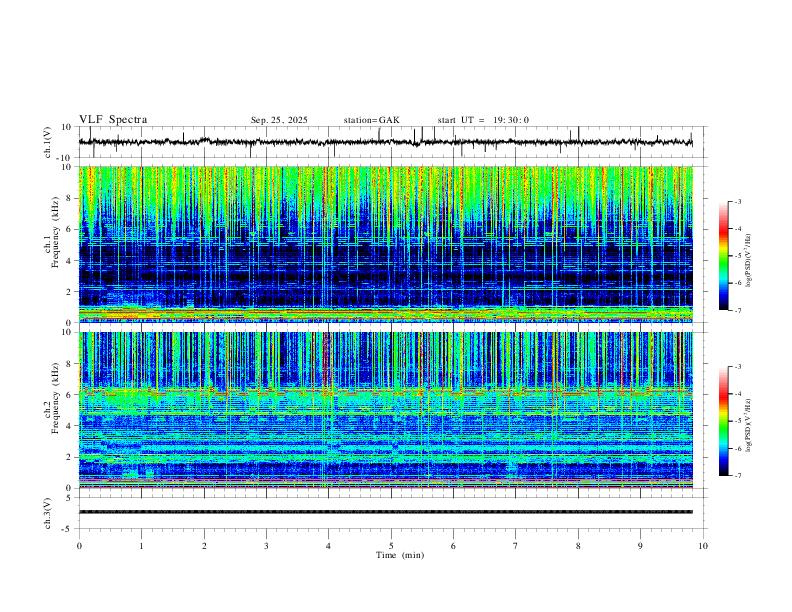Click the ch.2 spectrogram plot area

coord(385,410)
